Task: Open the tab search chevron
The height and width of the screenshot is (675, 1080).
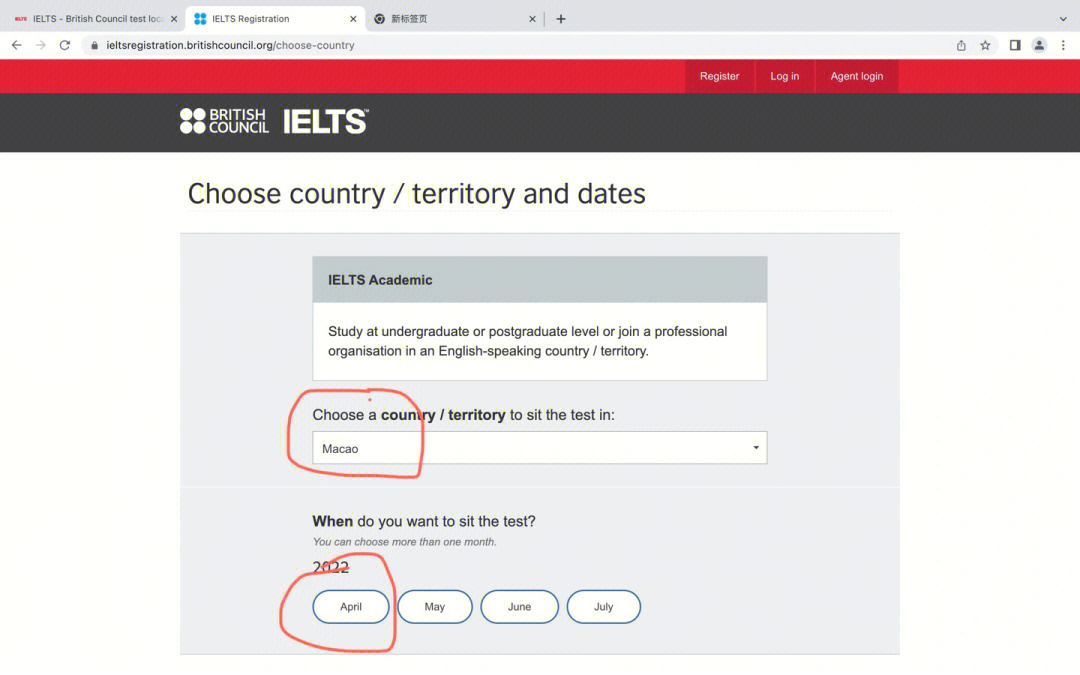Action: tap(1063, 19)
